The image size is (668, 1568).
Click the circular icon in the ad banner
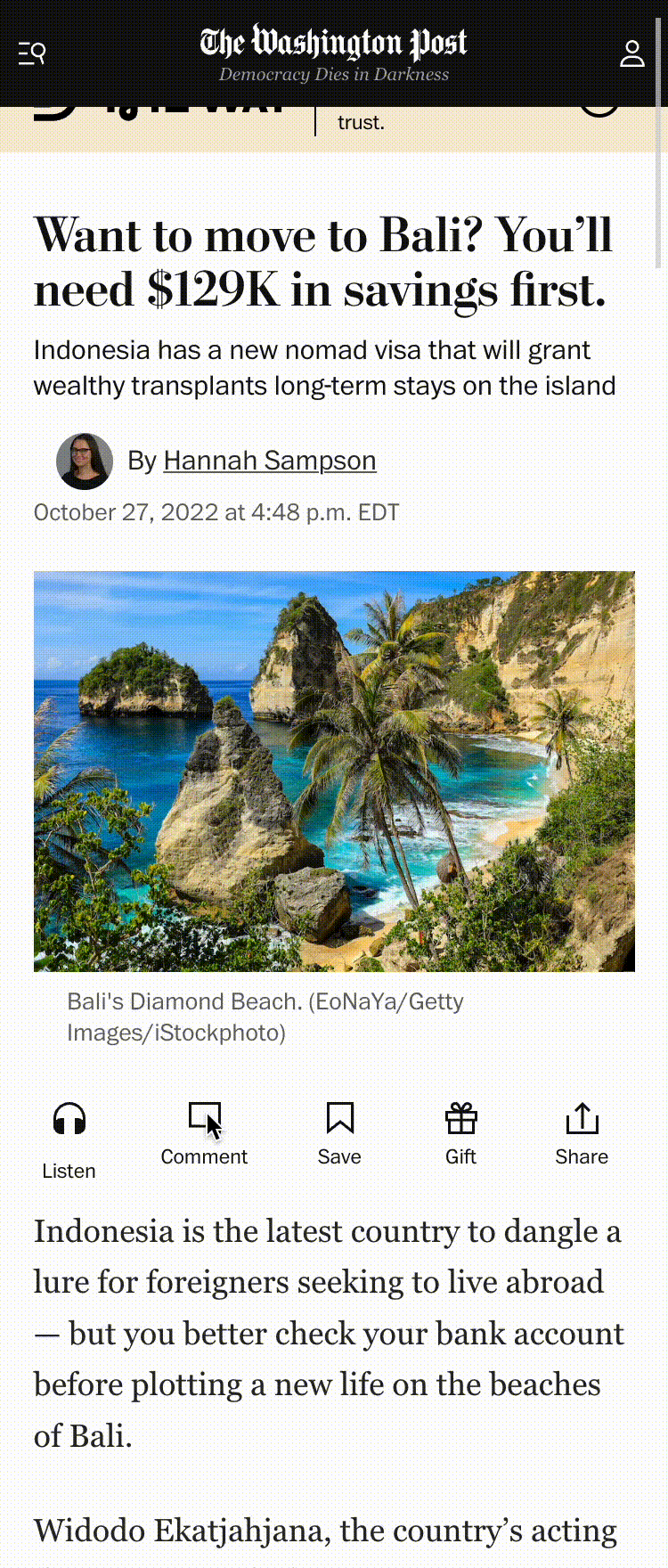(x=599, y=112)
